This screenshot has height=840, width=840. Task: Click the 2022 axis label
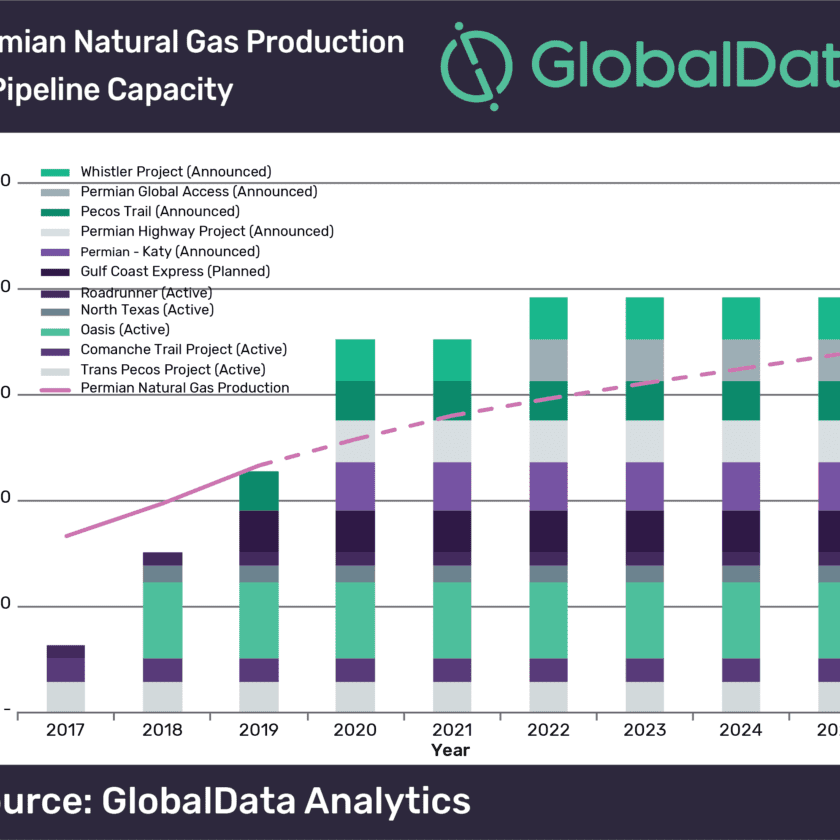[548, 730]
